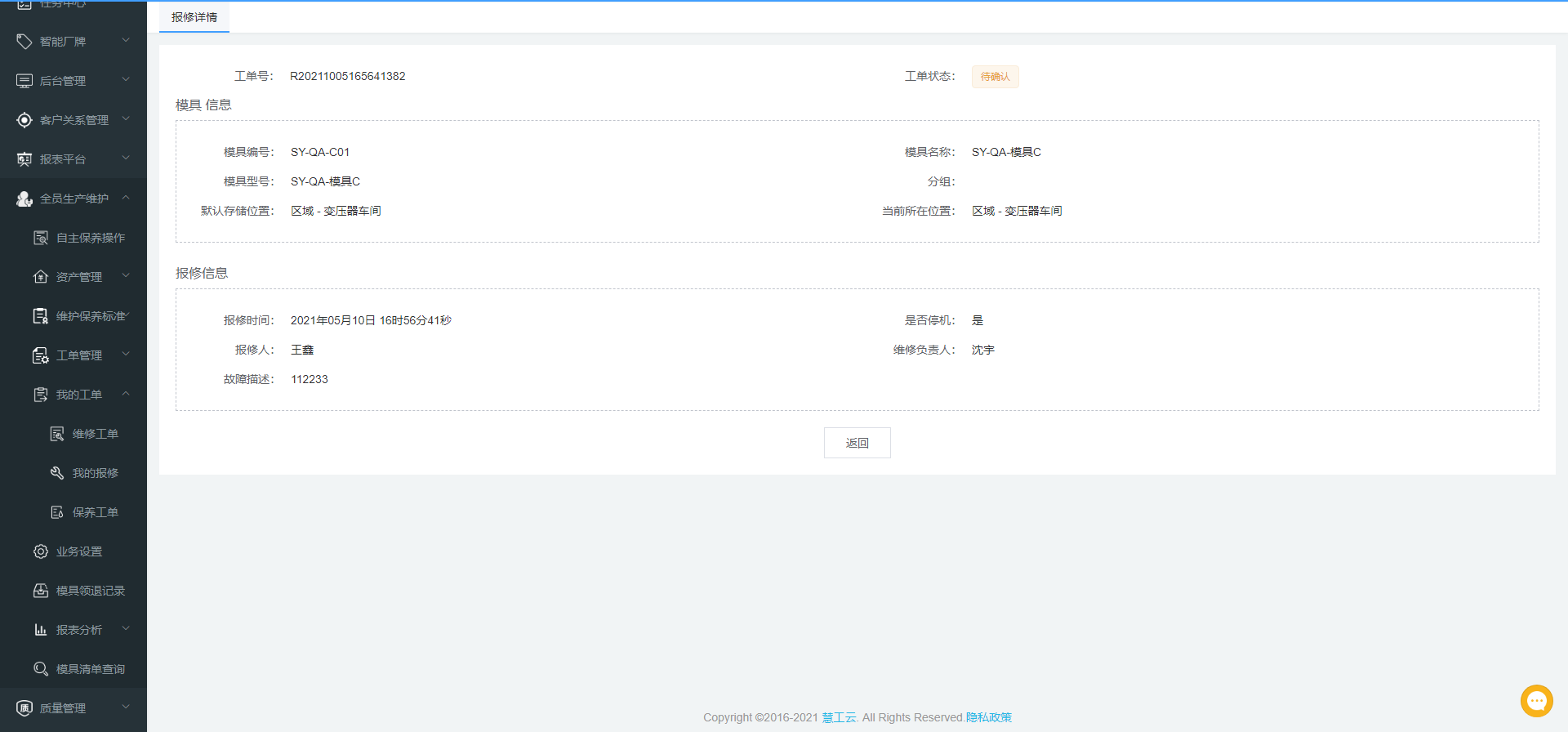Click the 模具清单查询 magnifier icon

pyautogui.click(x=41, y=669)
